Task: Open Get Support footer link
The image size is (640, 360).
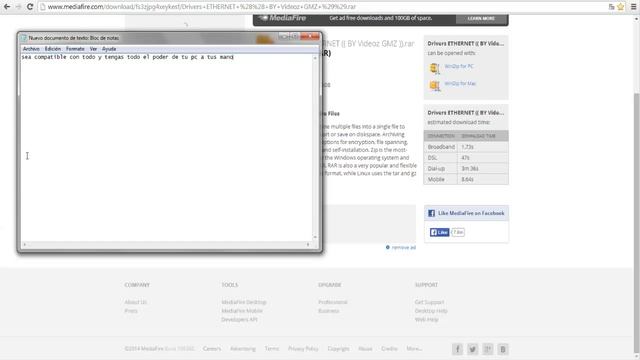Action: (429, 302)
